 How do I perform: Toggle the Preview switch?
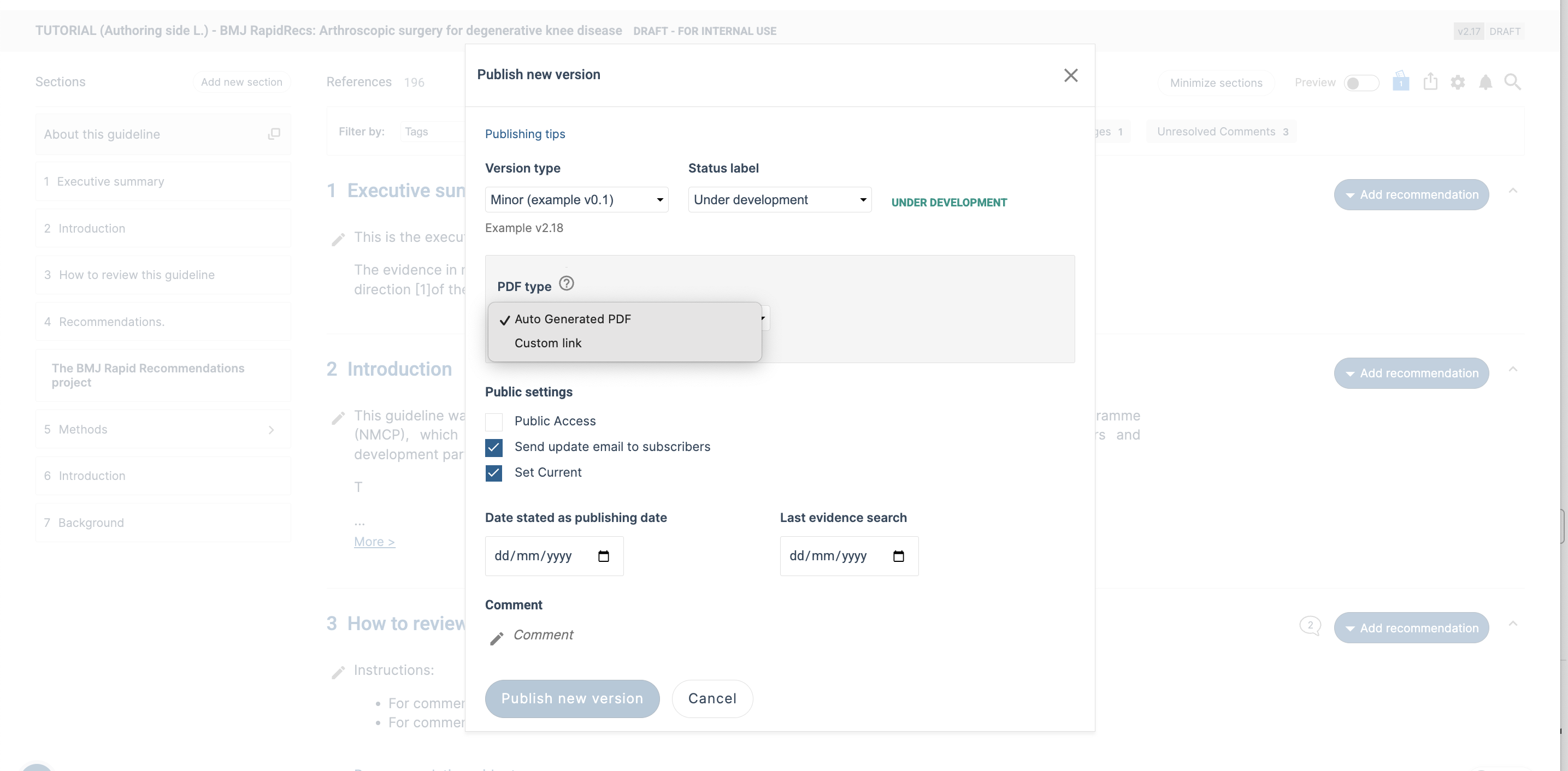click(x=1360, y=83)
